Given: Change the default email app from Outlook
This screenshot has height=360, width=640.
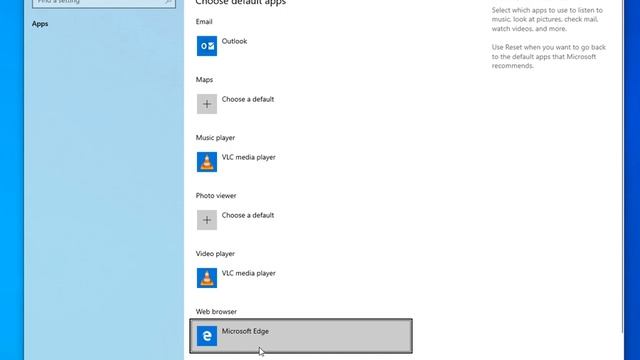Looking at the screenshot, I should tap(301, 46).
